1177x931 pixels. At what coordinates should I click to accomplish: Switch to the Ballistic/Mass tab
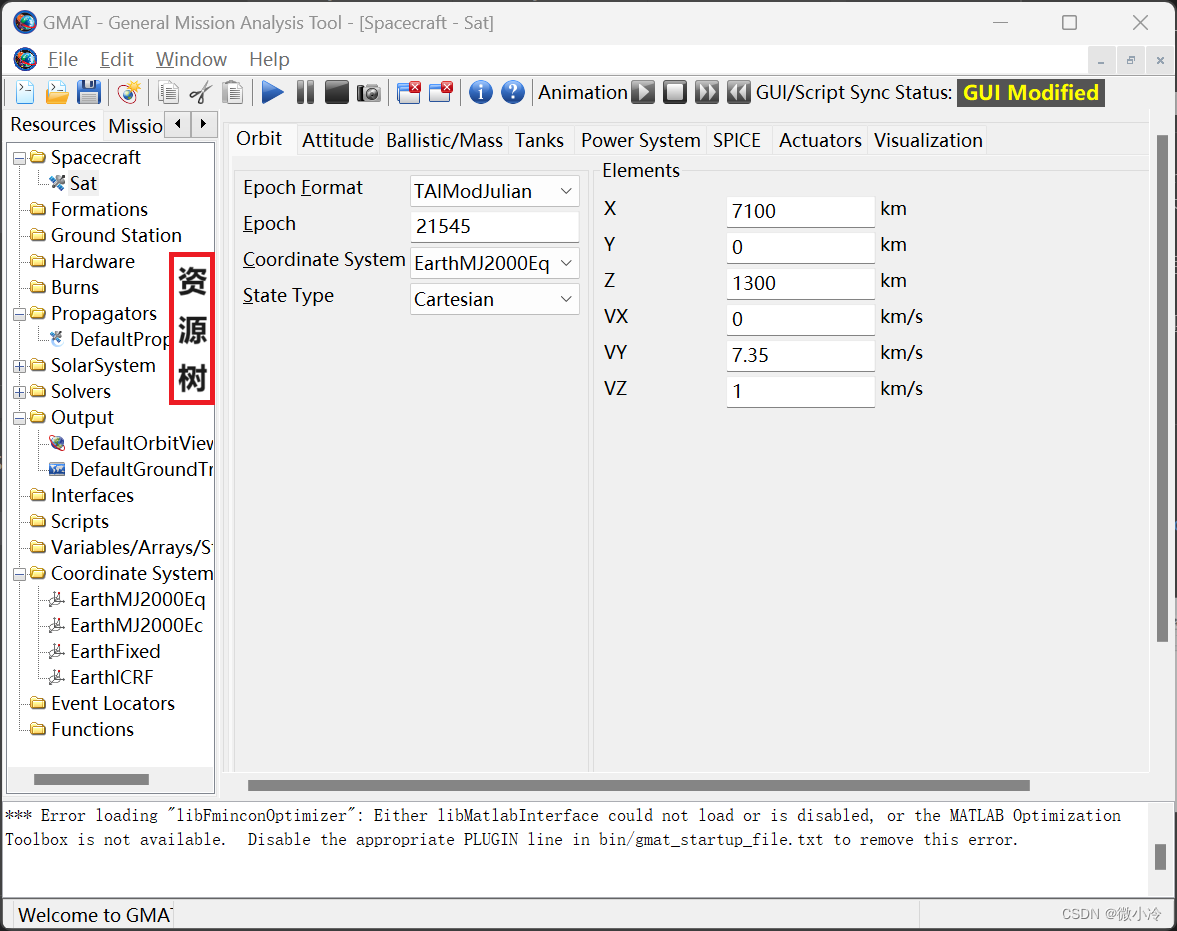[444, 140]
